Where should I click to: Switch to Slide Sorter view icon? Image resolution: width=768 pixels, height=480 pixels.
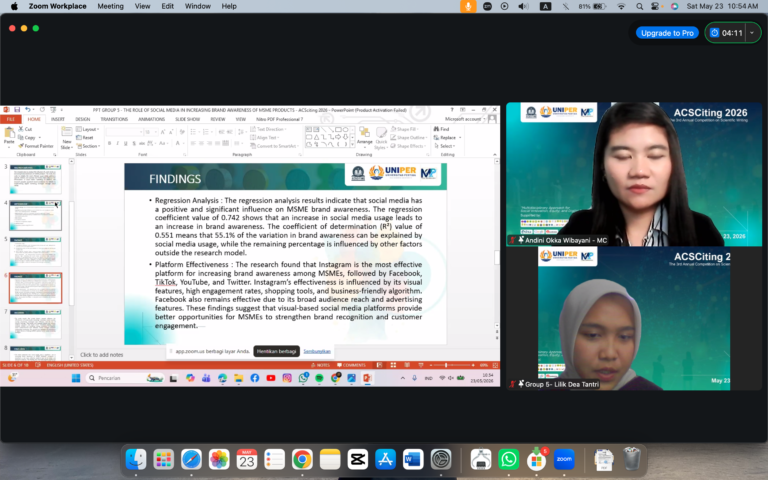coord(393,365)
